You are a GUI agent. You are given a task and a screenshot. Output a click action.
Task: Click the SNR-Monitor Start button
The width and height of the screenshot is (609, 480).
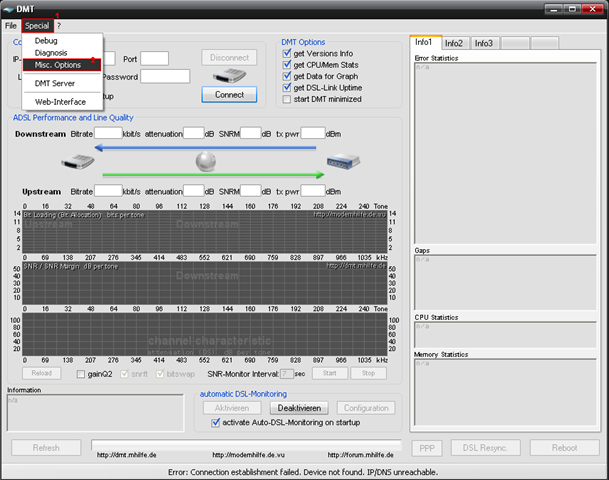point(329,373)
